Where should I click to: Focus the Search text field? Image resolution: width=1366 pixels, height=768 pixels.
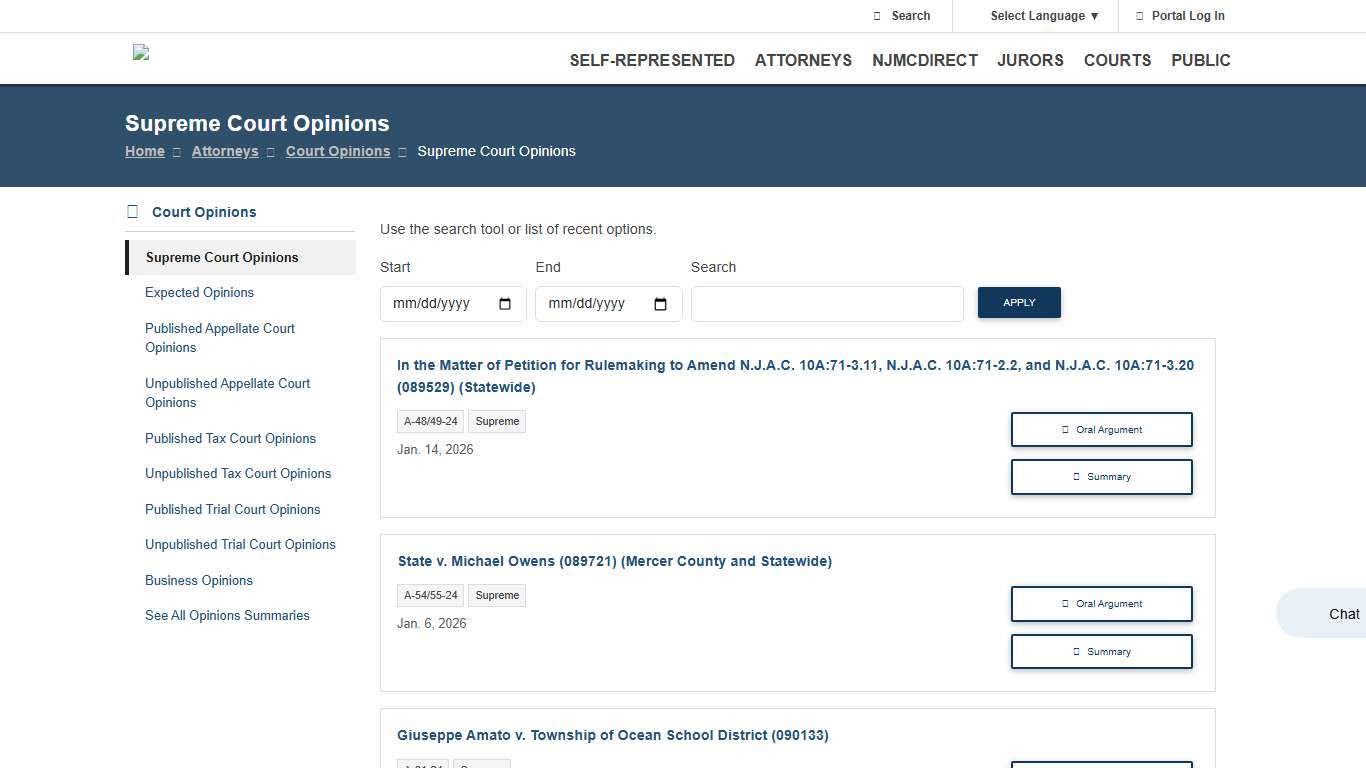(827, 304)
